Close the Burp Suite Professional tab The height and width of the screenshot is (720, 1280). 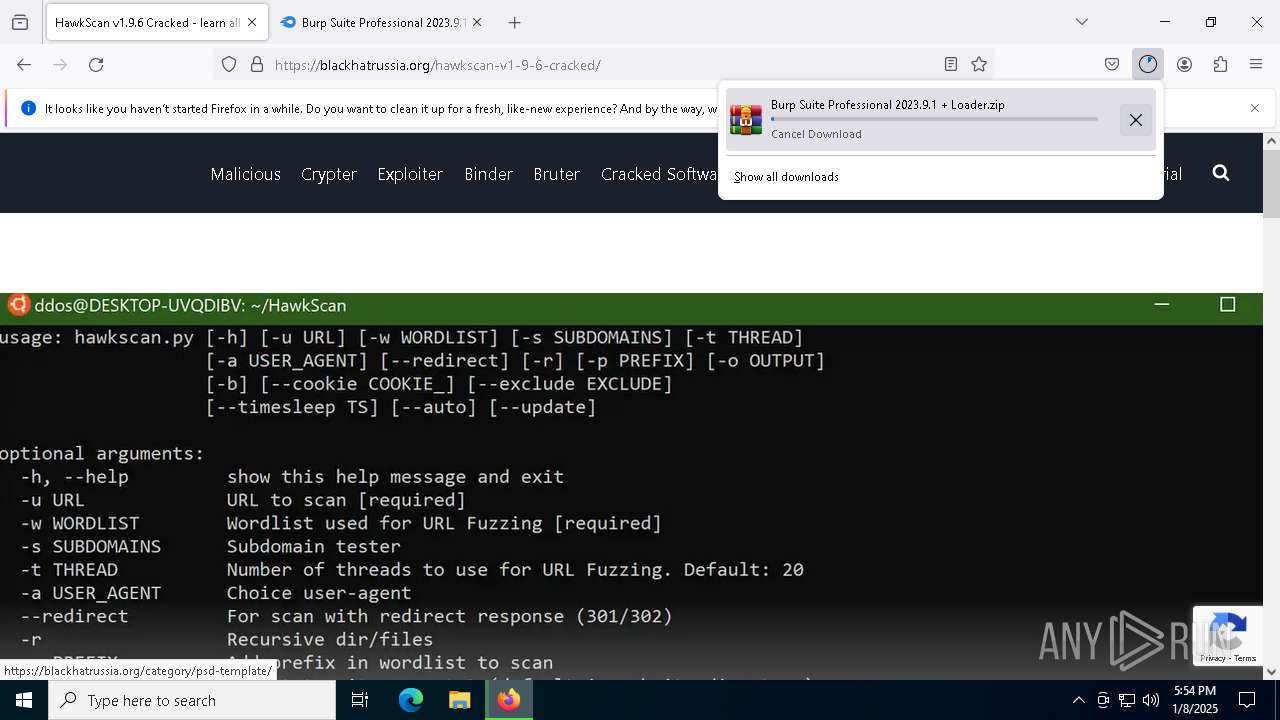[x=477, y=22]
